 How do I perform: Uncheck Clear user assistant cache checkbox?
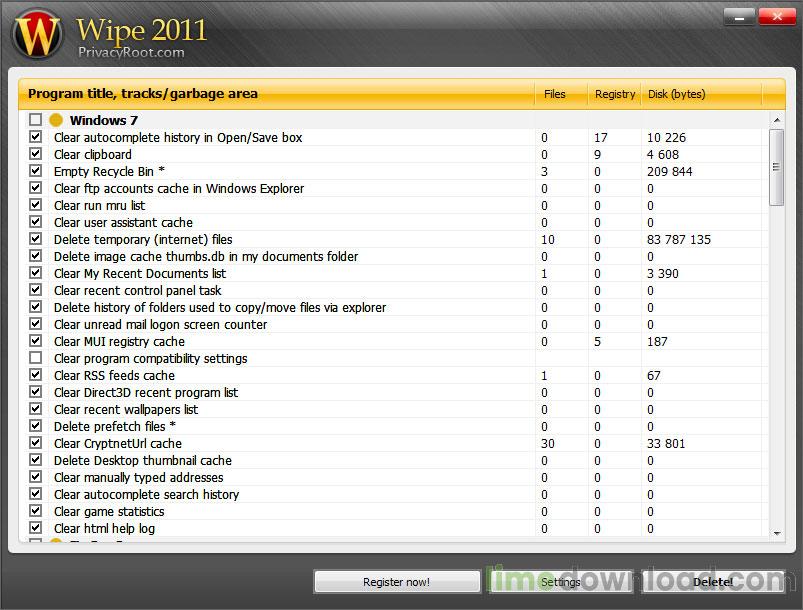pos(35,222)
